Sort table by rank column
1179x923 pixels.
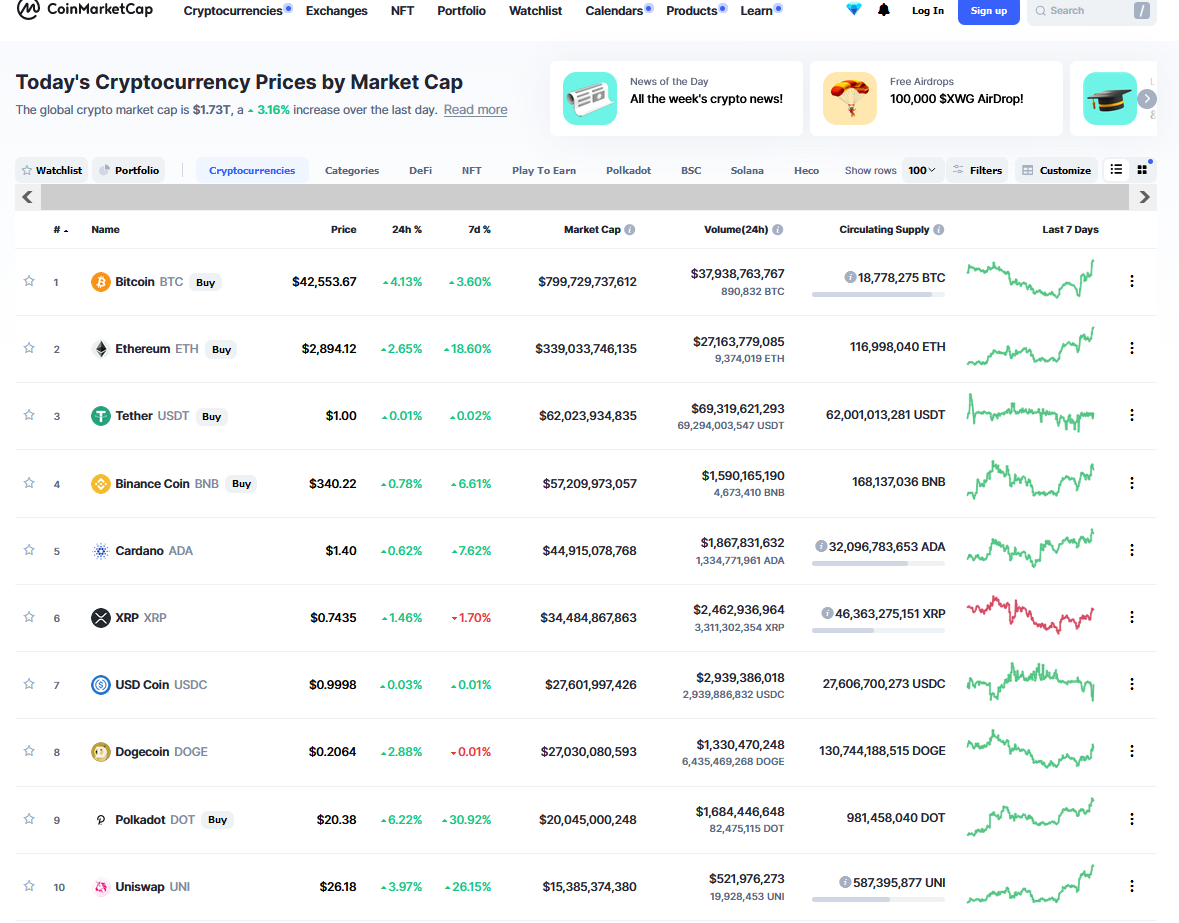(x=60, y=230)
